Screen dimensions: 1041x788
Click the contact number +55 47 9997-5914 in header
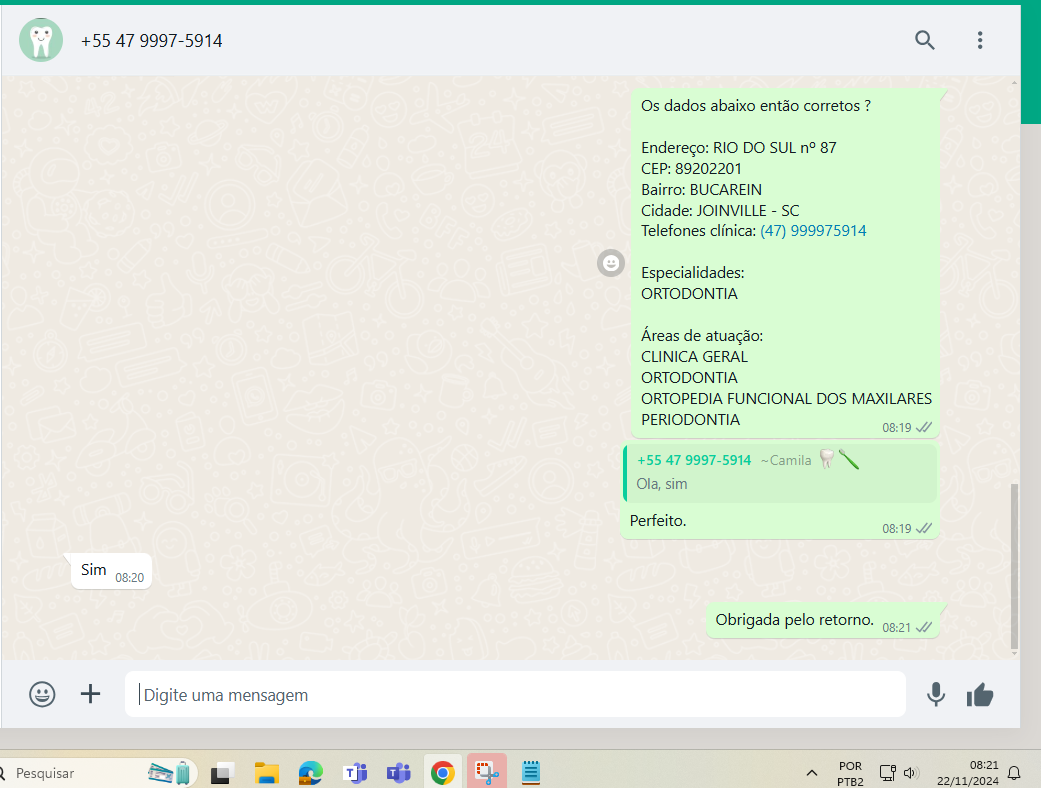(x=151, y=41)
